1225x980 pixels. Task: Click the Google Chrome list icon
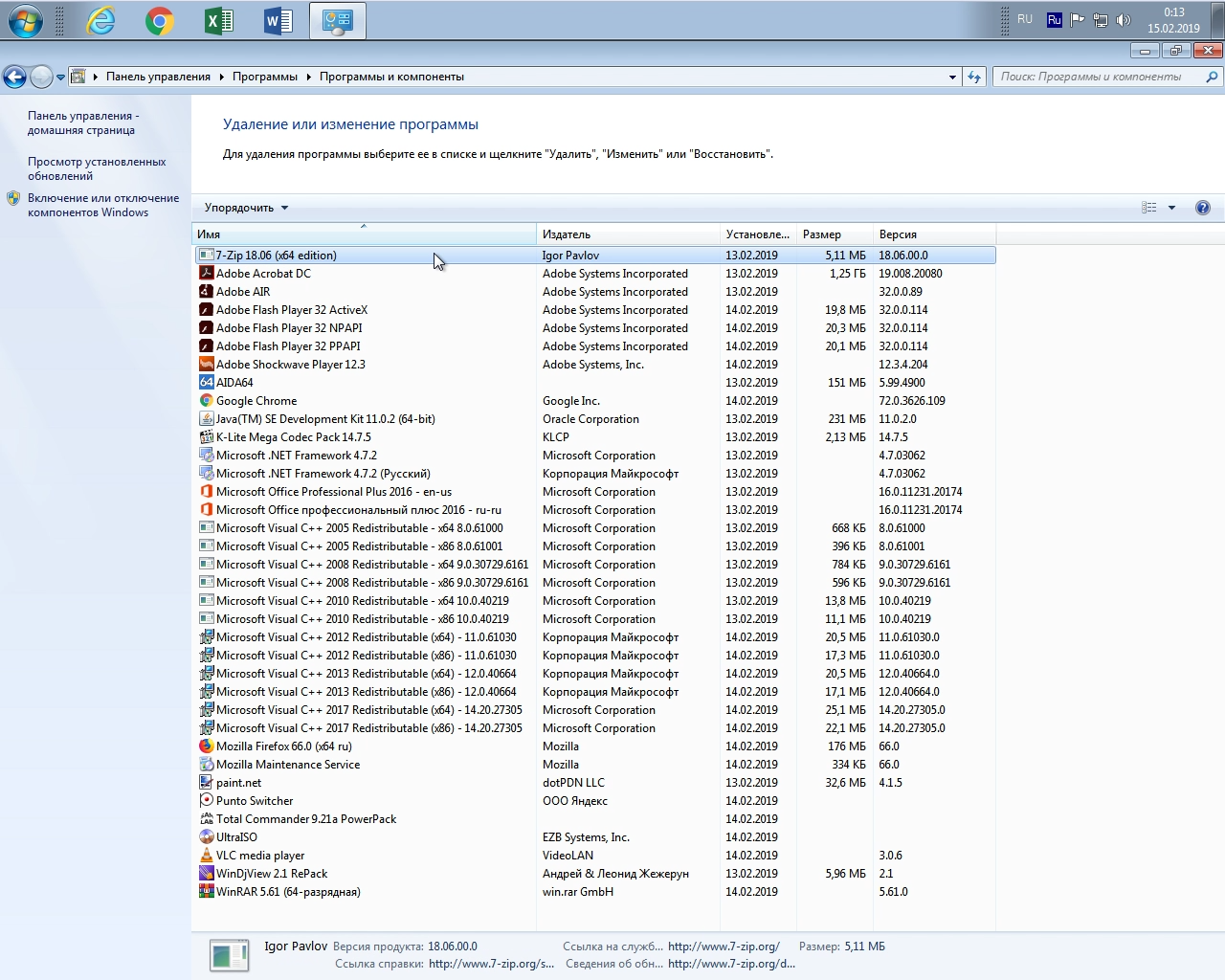coord(206,401)
